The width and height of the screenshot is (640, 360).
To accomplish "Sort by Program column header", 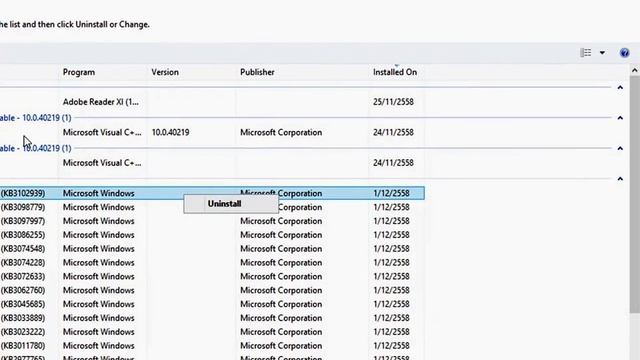I will (79, 72).
